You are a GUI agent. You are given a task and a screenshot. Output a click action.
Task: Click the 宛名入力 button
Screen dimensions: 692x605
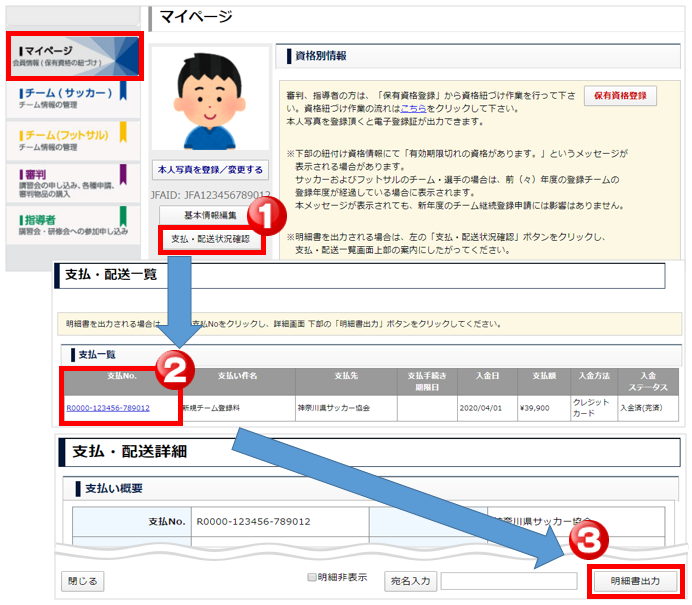point(410,581)
